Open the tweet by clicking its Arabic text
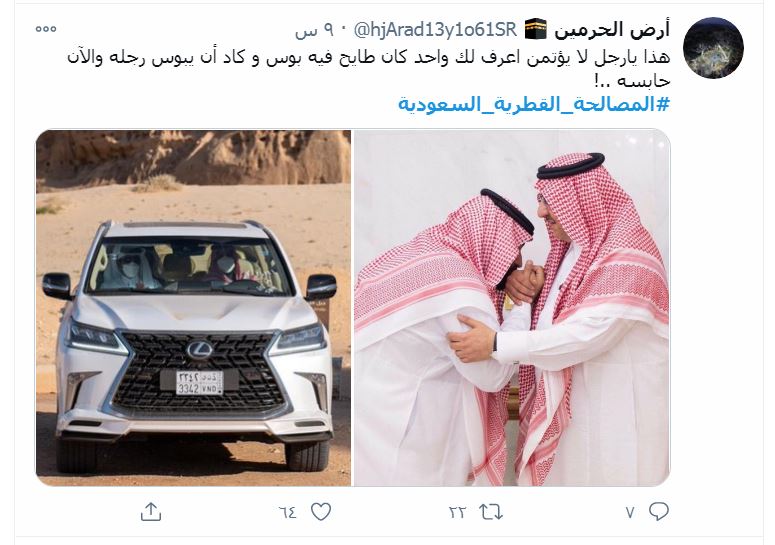The height and width of the screenshot is (545, 775). pyautogui.click(x=368, y=68)
